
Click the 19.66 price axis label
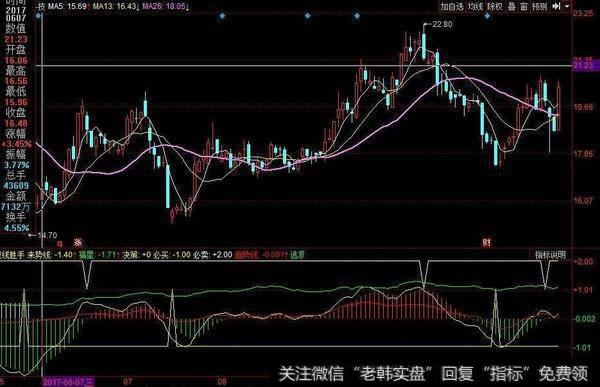[583, 107]
